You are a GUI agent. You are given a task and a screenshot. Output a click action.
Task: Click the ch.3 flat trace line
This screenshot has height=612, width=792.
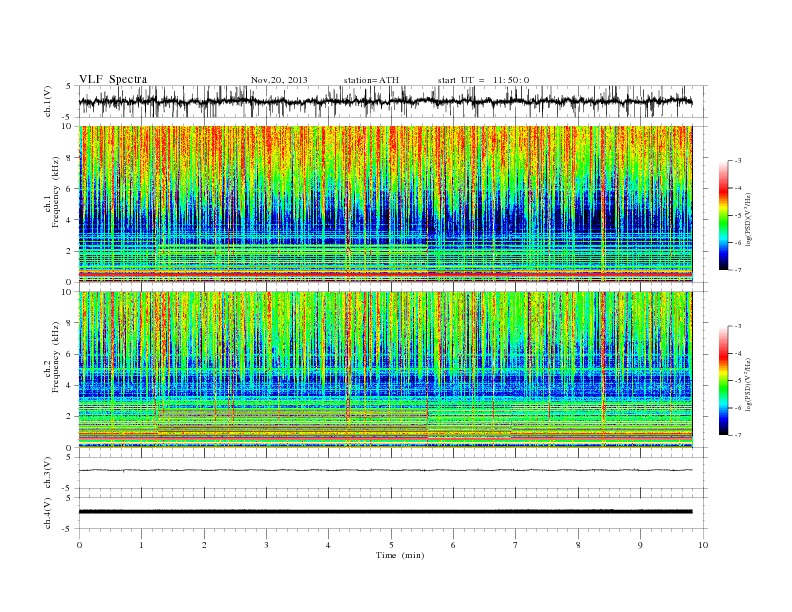[x=386, y=470]
